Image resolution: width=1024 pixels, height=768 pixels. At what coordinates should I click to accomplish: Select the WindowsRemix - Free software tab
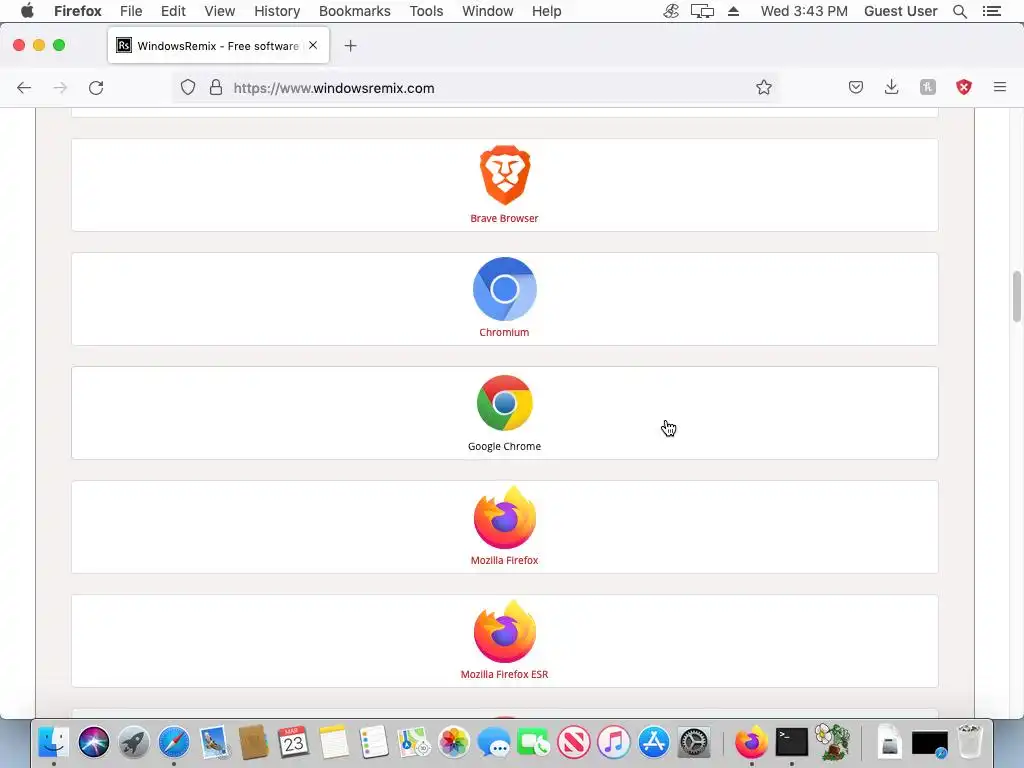[x=218, y=45]
